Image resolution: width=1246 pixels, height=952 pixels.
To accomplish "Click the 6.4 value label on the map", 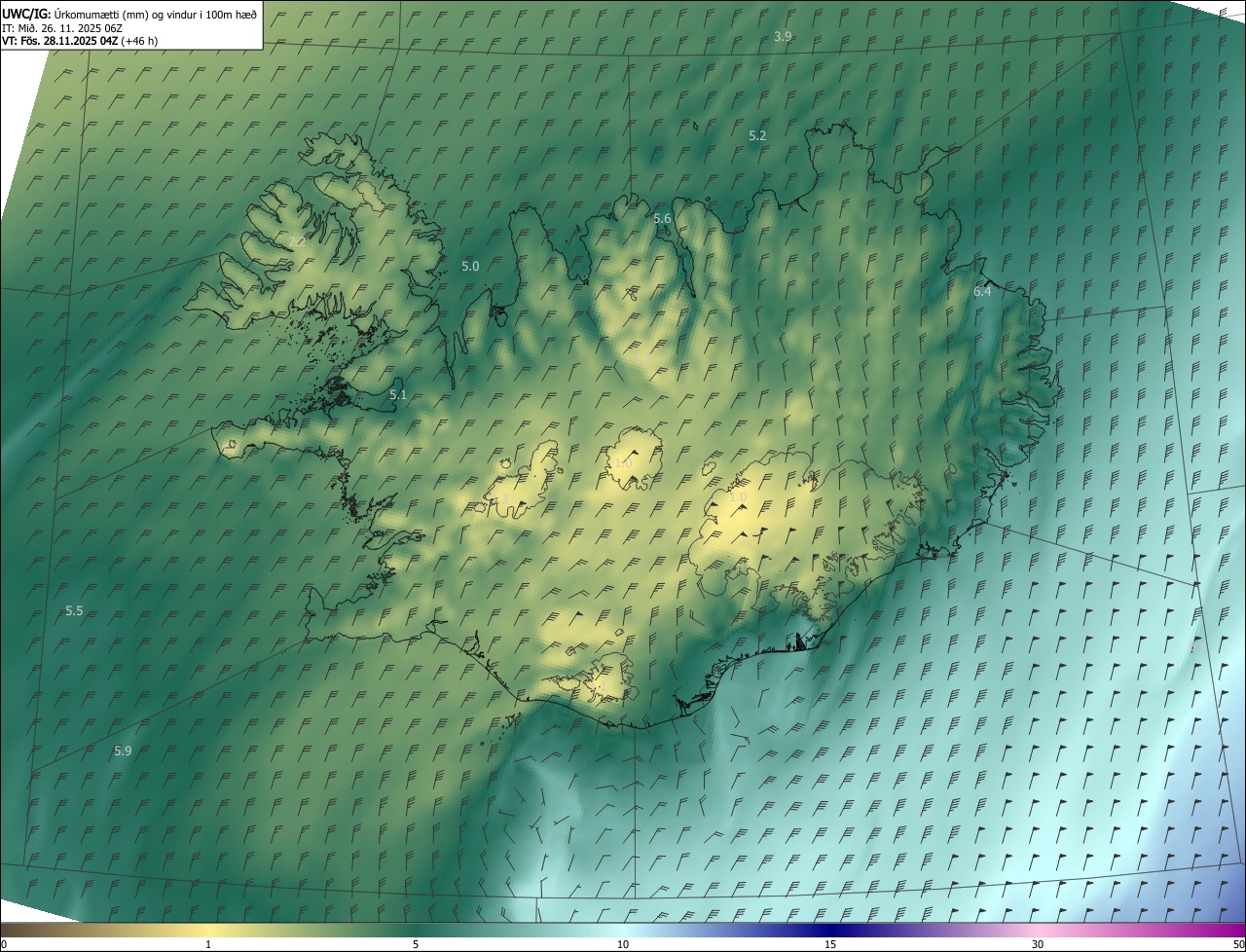I will click(982, 291).
